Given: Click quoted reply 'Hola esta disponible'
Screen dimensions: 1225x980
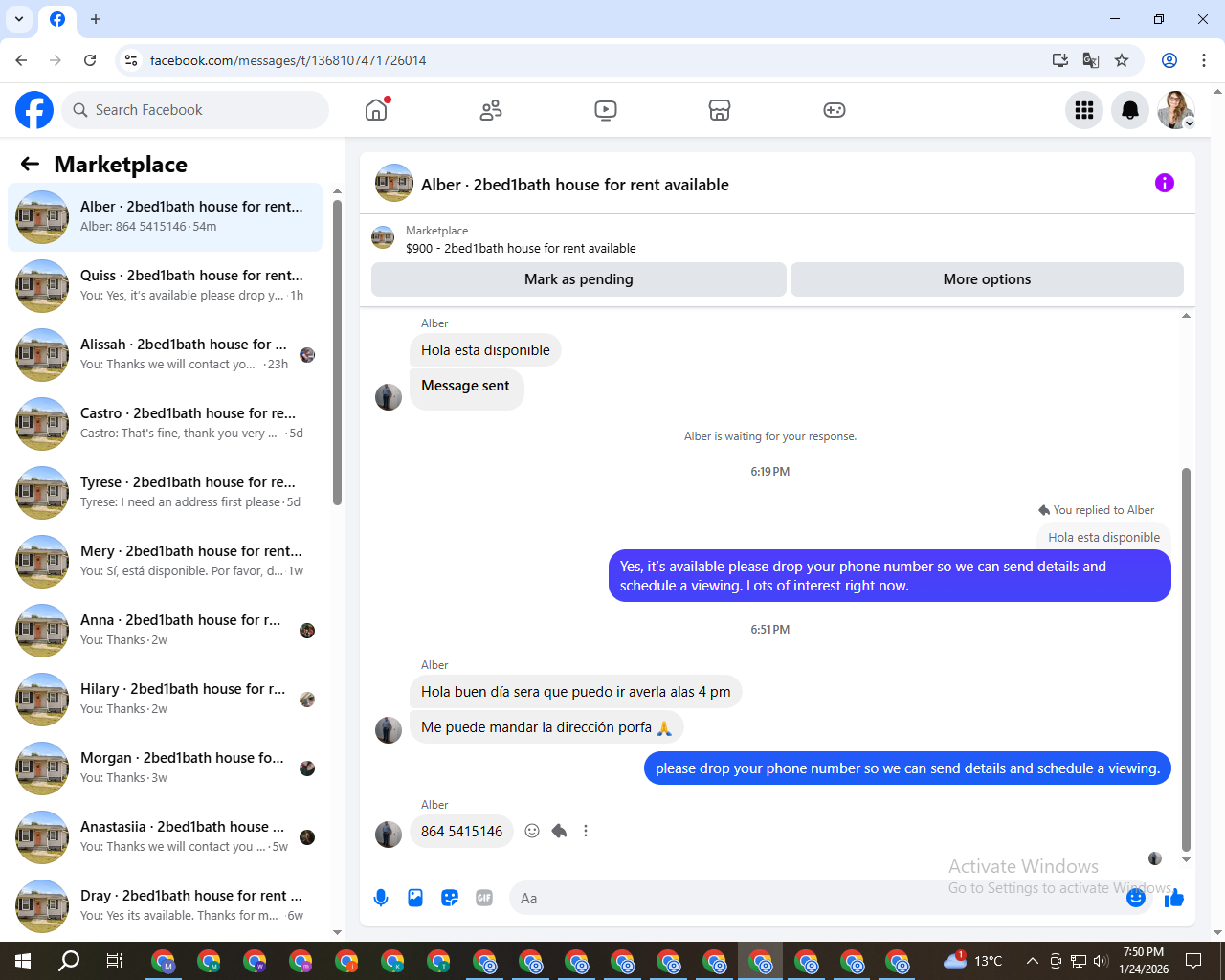Looking at the screenshot, I should pyautogui.click(x=1103, y=537).
